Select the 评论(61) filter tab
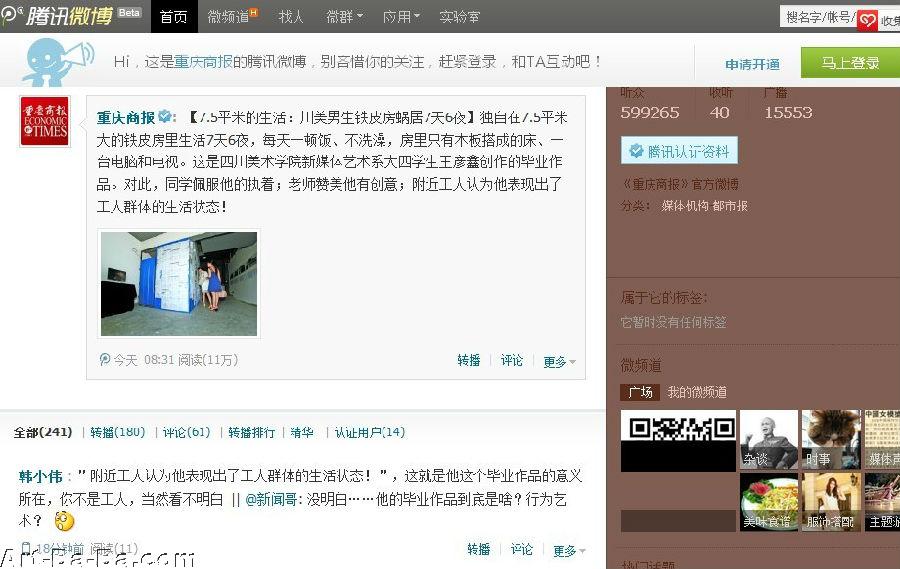This screenshot has height=569, width=900. click(x=187, y=432)
